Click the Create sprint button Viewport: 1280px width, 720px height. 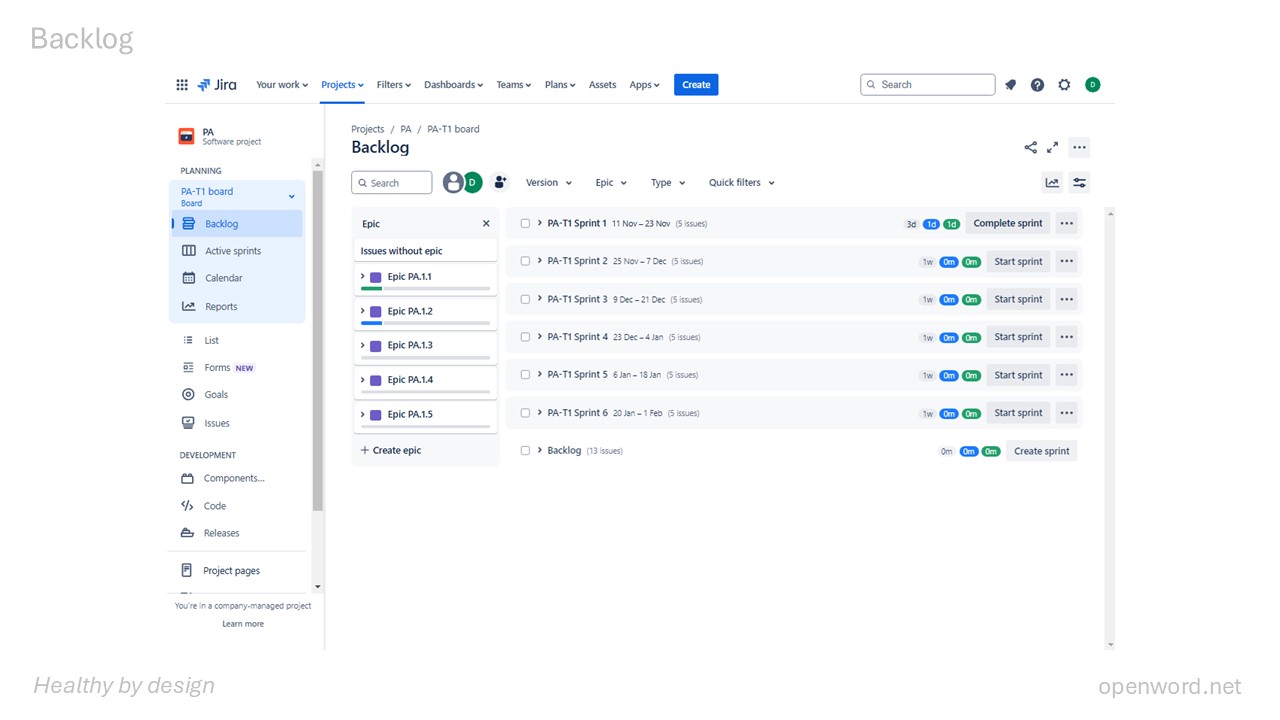pos(1041,451)
